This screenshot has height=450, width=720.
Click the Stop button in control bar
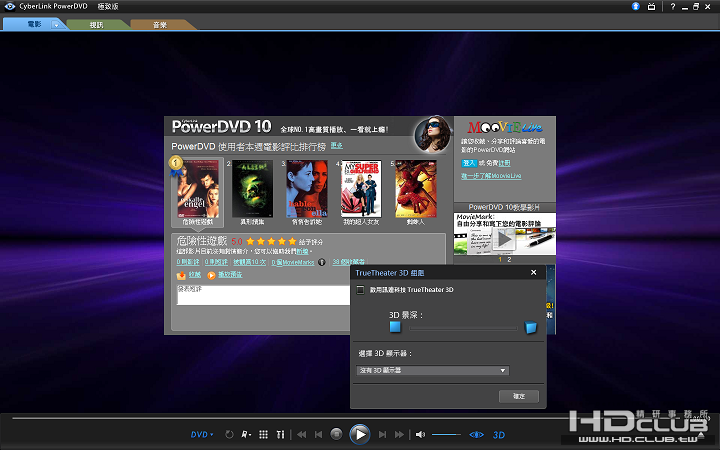[336, 434]
